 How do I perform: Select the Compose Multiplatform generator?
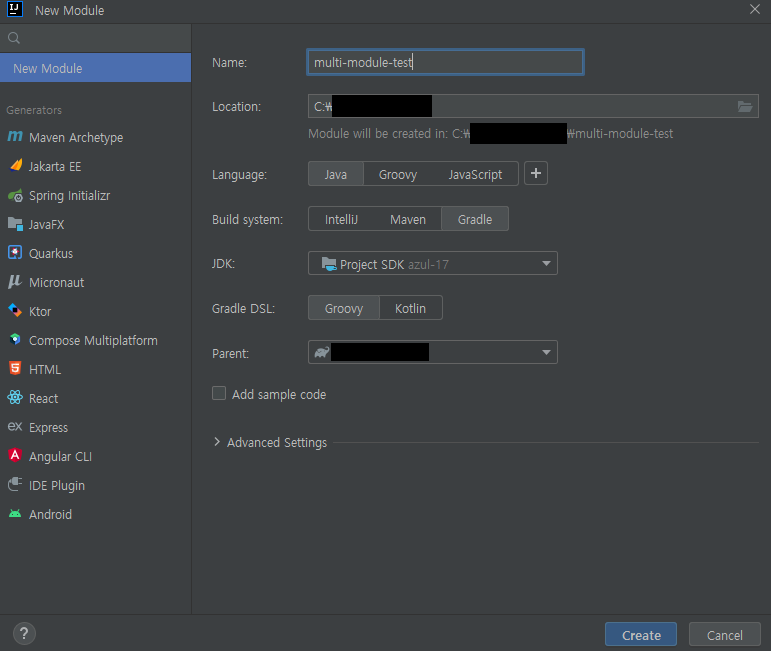click(x=95, y=340)
